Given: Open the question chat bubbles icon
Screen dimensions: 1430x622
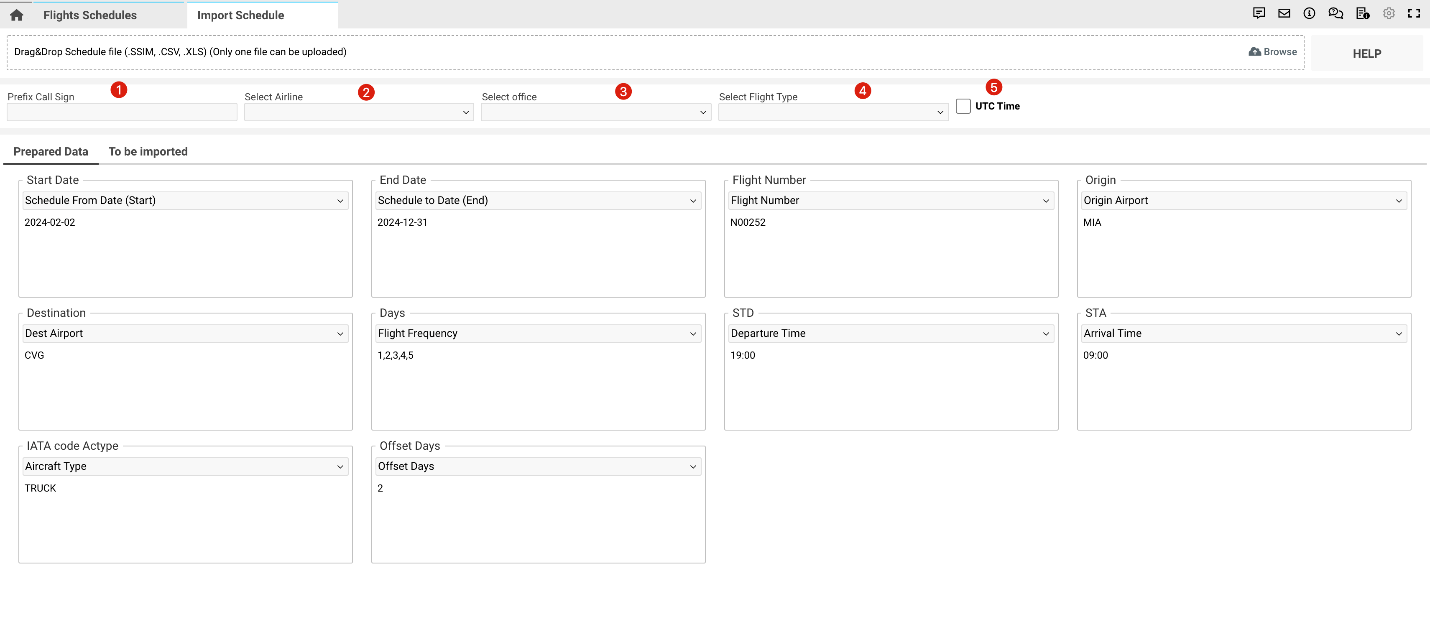Looking at the screenshot, I should click(1335, 14).
